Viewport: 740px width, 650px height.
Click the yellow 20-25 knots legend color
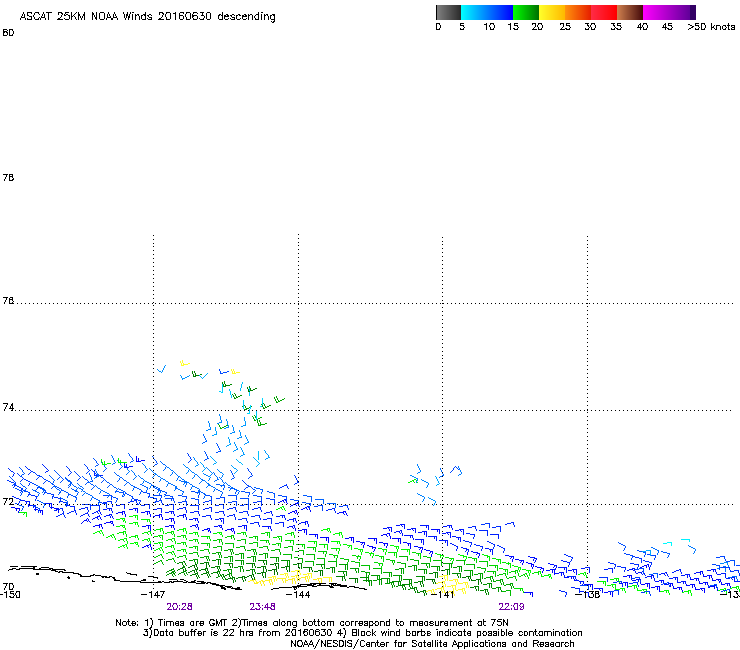click(552, 12)
